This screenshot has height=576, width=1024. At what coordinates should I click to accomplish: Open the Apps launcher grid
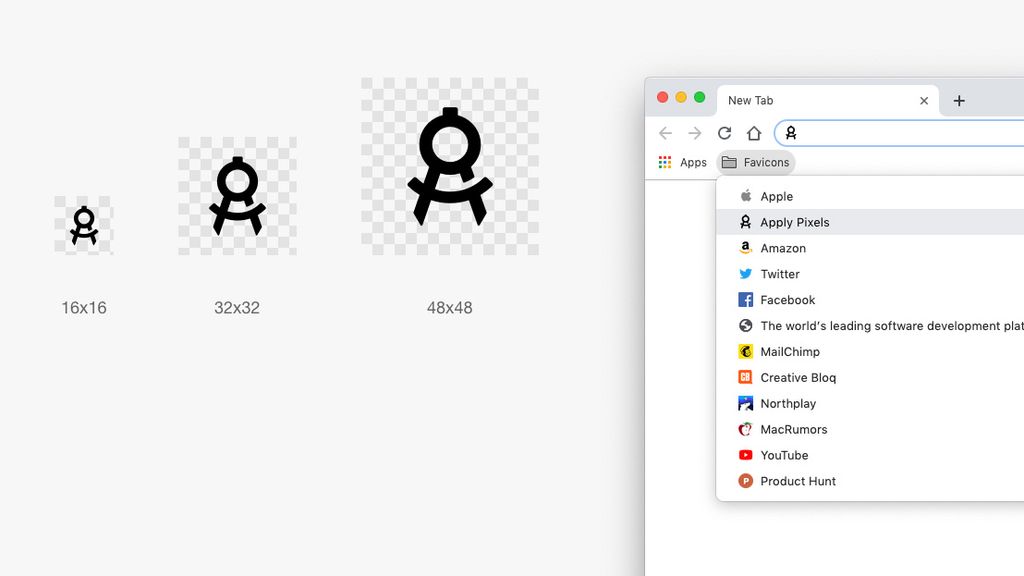[666, 162]
